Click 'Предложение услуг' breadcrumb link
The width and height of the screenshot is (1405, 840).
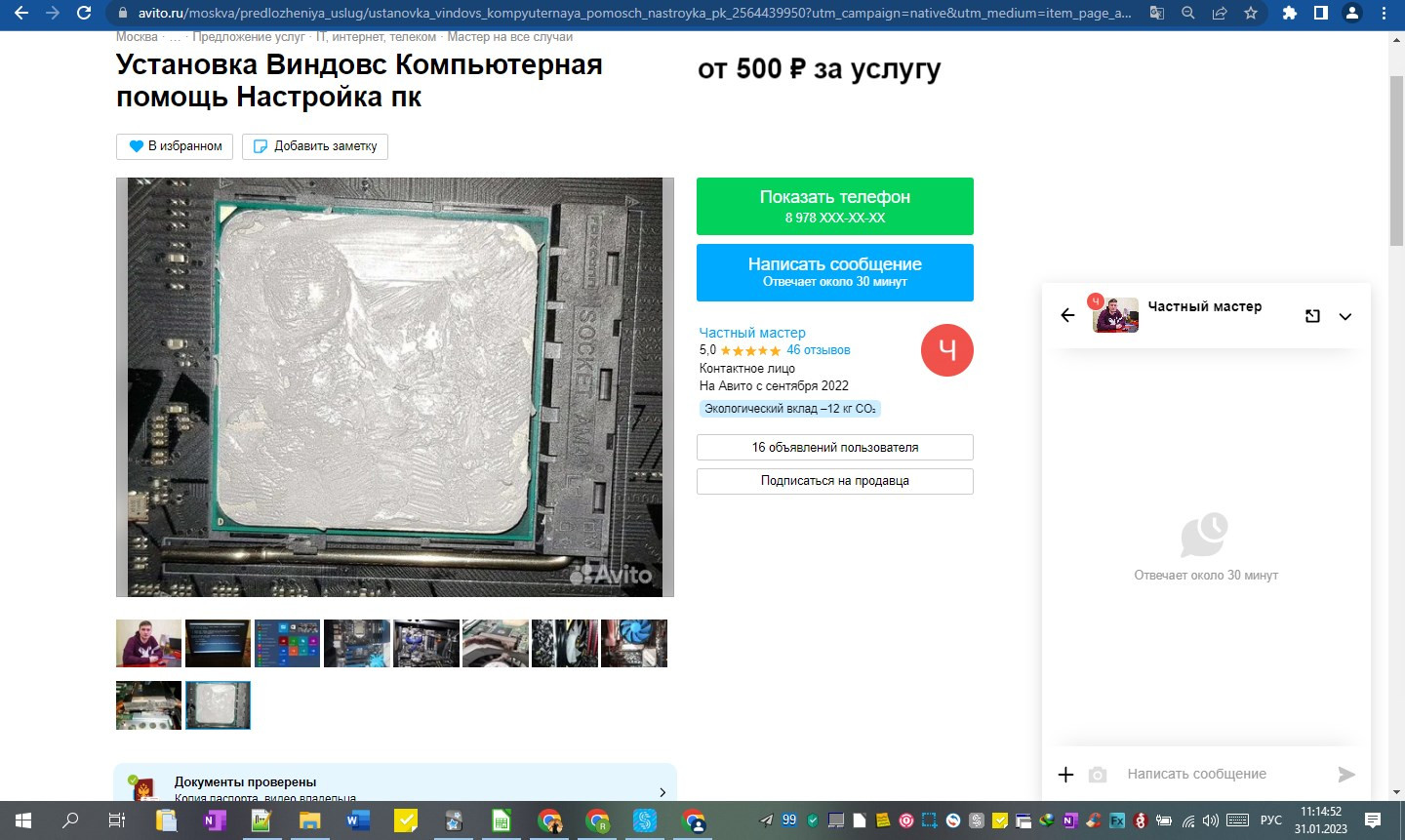tap(249, 37)
